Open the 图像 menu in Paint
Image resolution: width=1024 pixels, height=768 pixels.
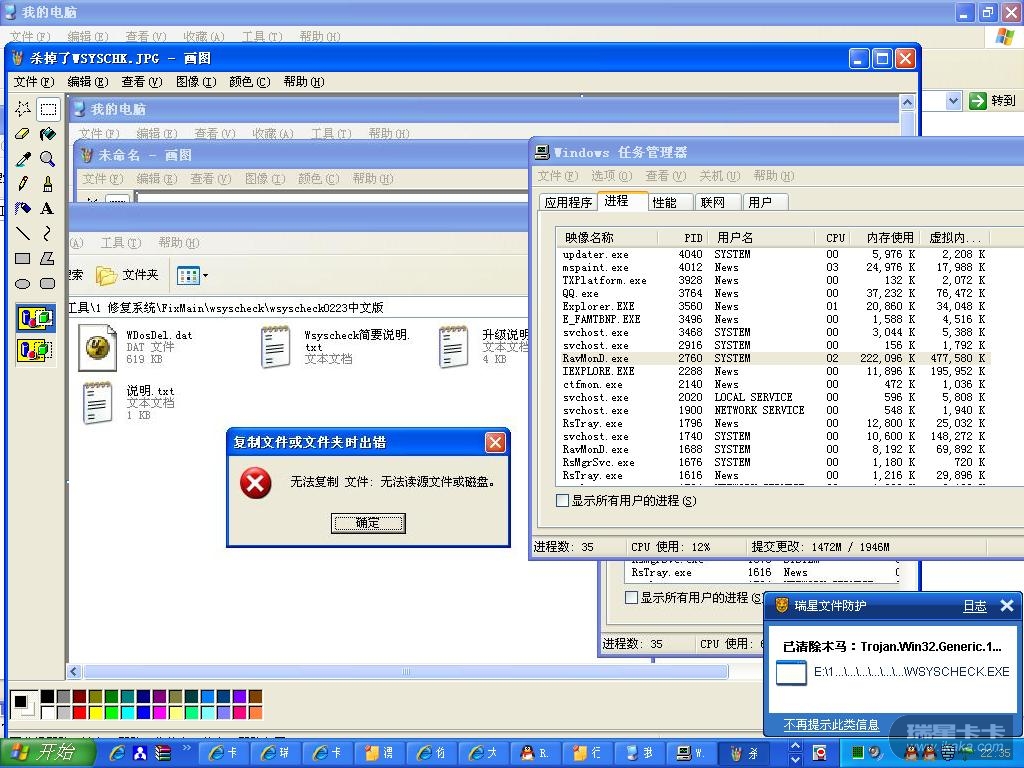[x=195, y=82]
